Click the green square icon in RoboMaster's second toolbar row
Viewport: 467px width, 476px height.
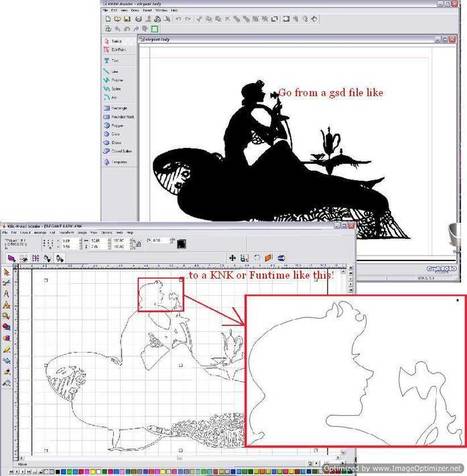pyautogui.click(x=154, y=29)
